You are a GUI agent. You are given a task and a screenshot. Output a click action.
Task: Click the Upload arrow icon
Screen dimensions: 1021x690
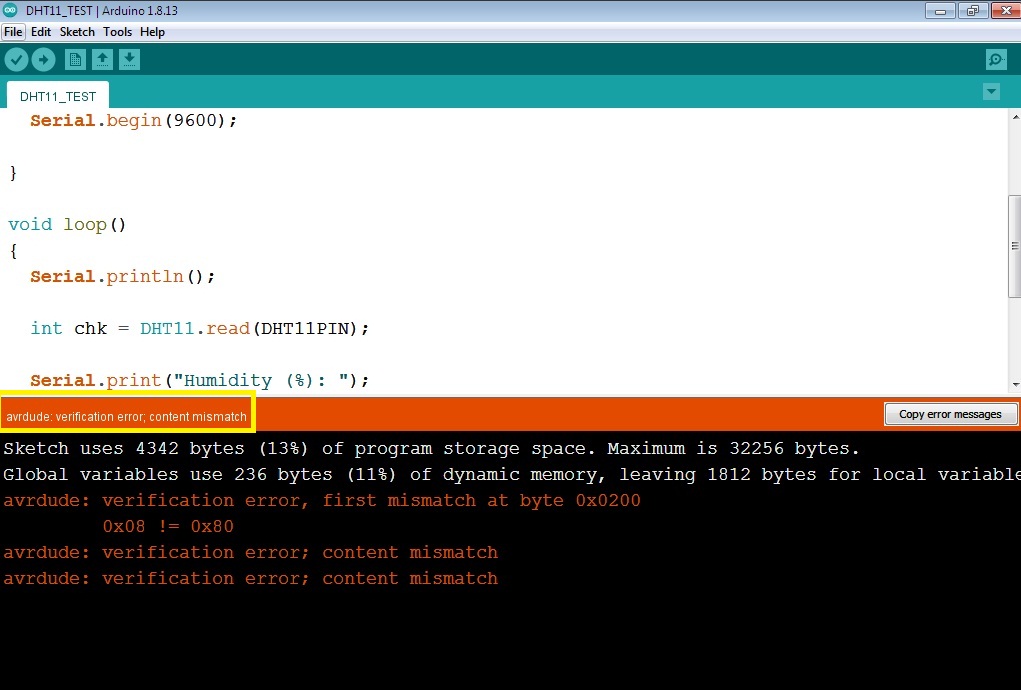pyautogui.click(x=44, y=60)
